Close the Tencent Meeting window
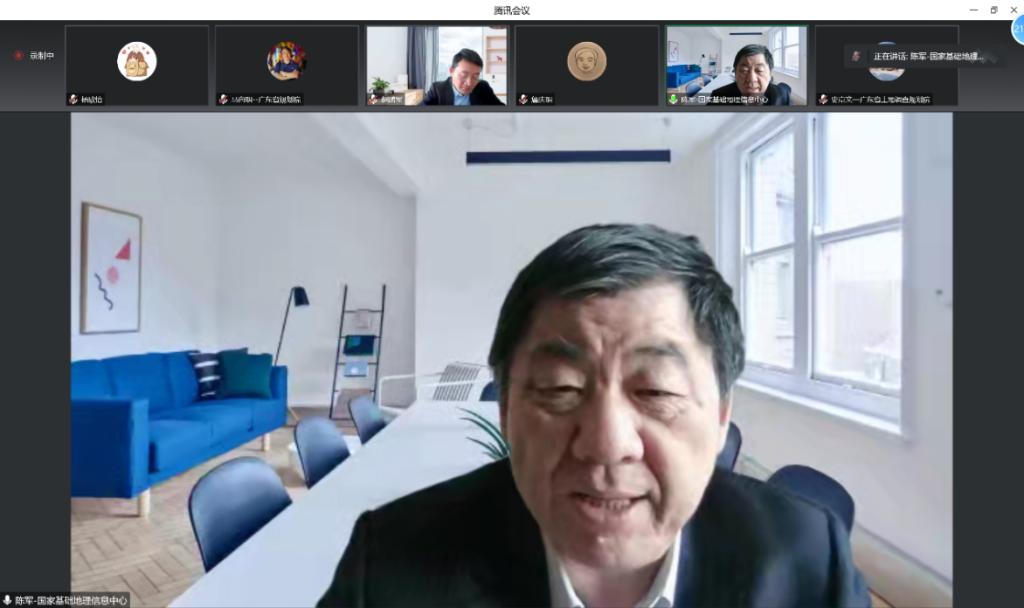 tap(1013, 10)
